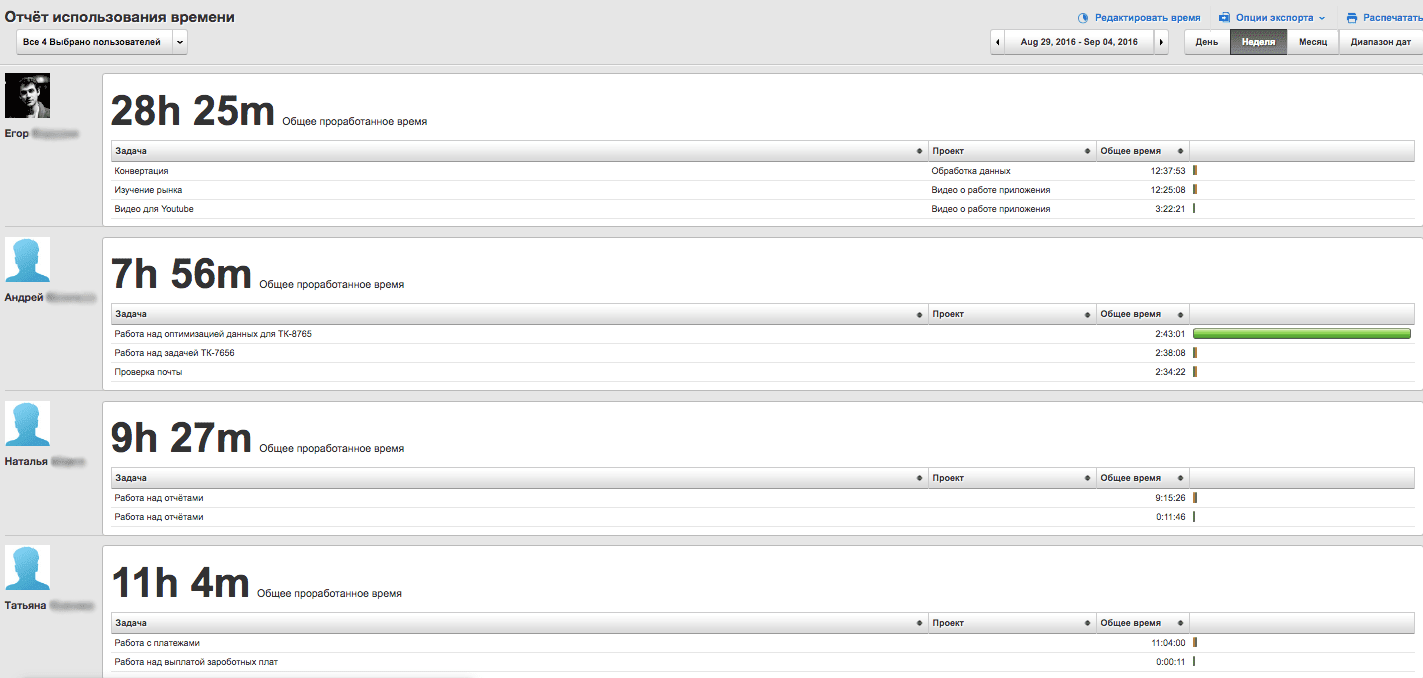1423x678 pixels.
Task: Click the export options icon
Action: pos(1224,18)
